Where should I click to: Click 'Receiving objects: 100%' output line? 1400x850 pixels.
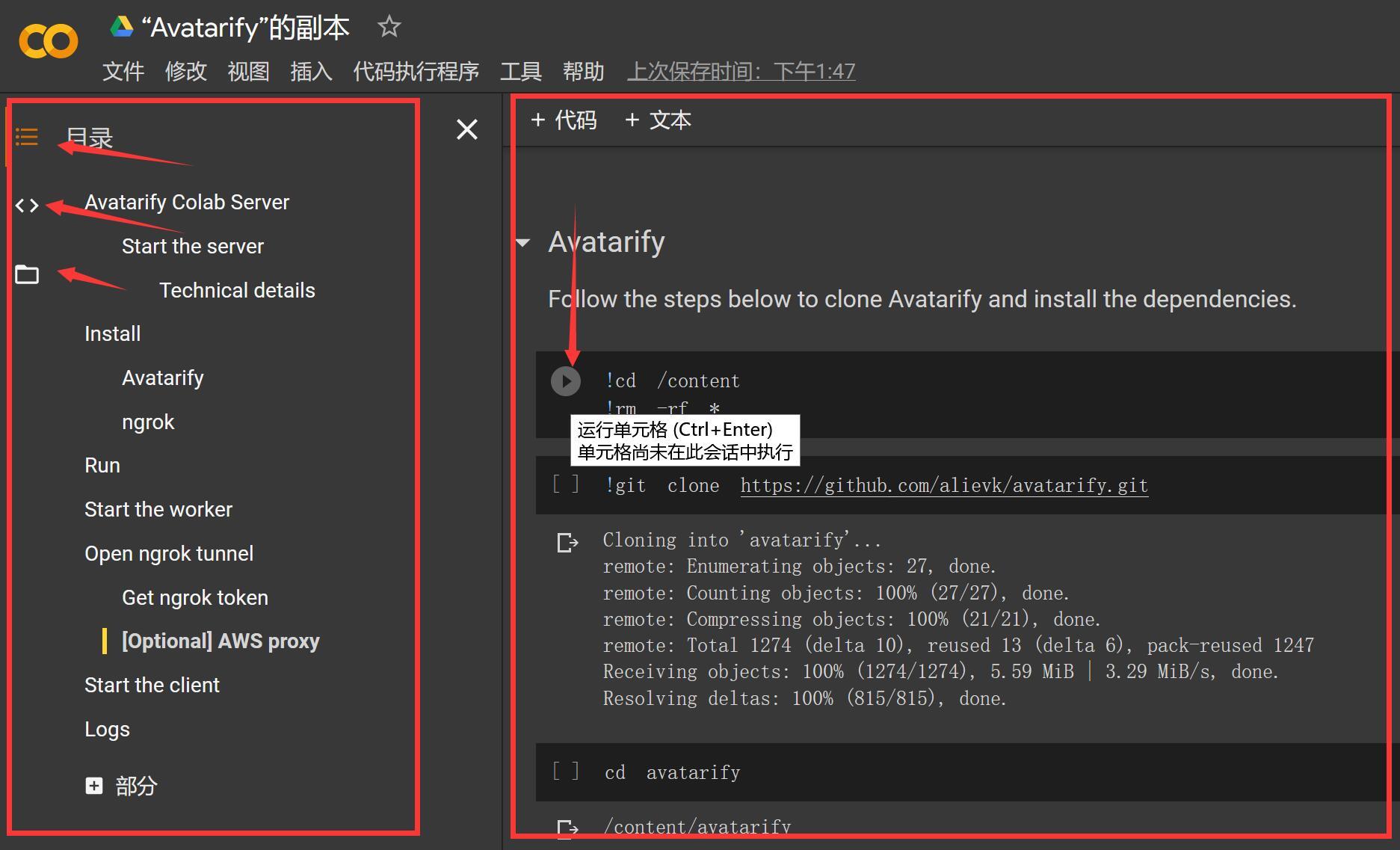(941, 671)
